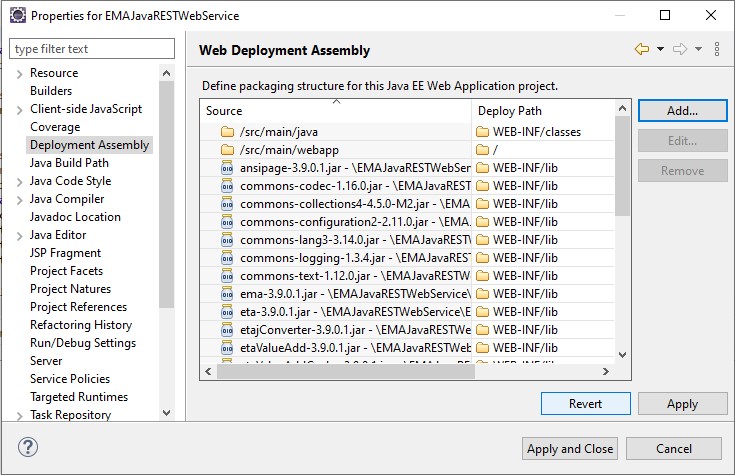Click the Apply button
The image size is (735, 475).
682,404
